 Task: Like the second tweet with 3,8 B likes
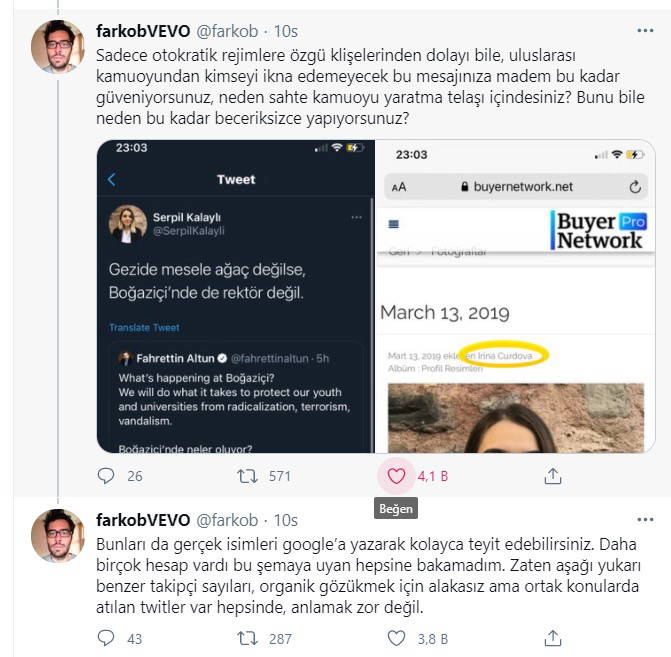pyautogui.click(x=396, y=637)
